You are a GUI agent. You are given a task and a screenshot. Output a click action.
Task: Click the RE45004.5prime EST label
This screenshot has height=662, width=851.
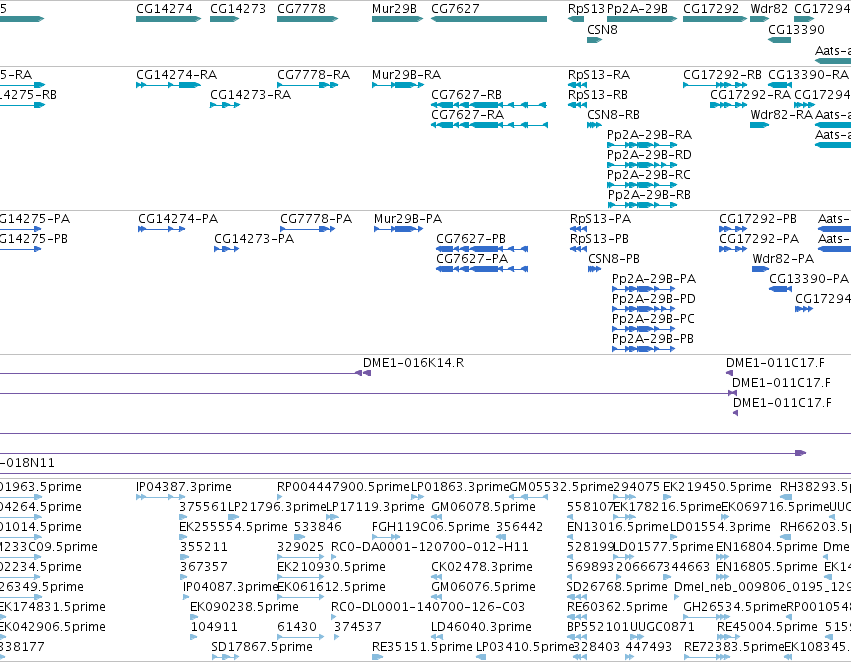coord(767,627)
